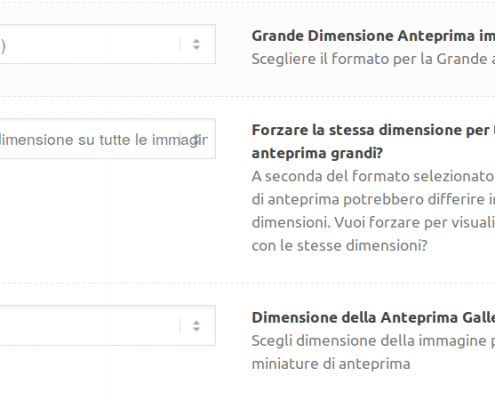Click the up-down arrow icon for the Anteprima Galleria select box
495x400 pixels.
pos(196,326)
